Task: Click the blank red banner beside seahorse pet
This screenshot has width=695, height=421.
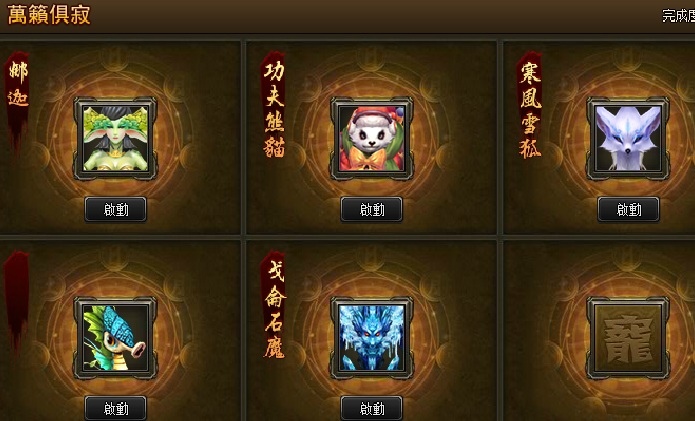Action: click(17, 301)
